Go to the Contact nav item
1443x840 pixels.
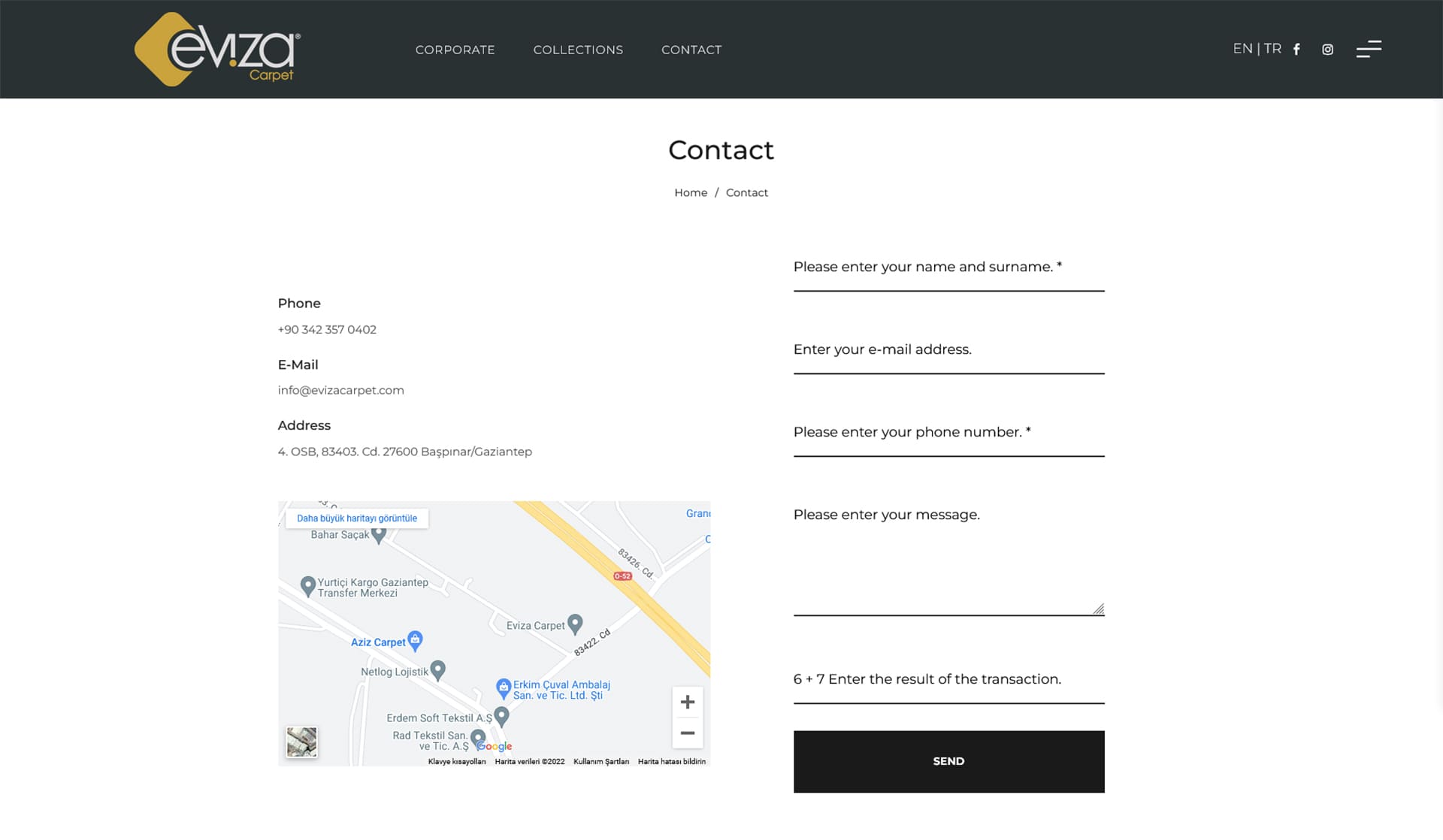691,50
